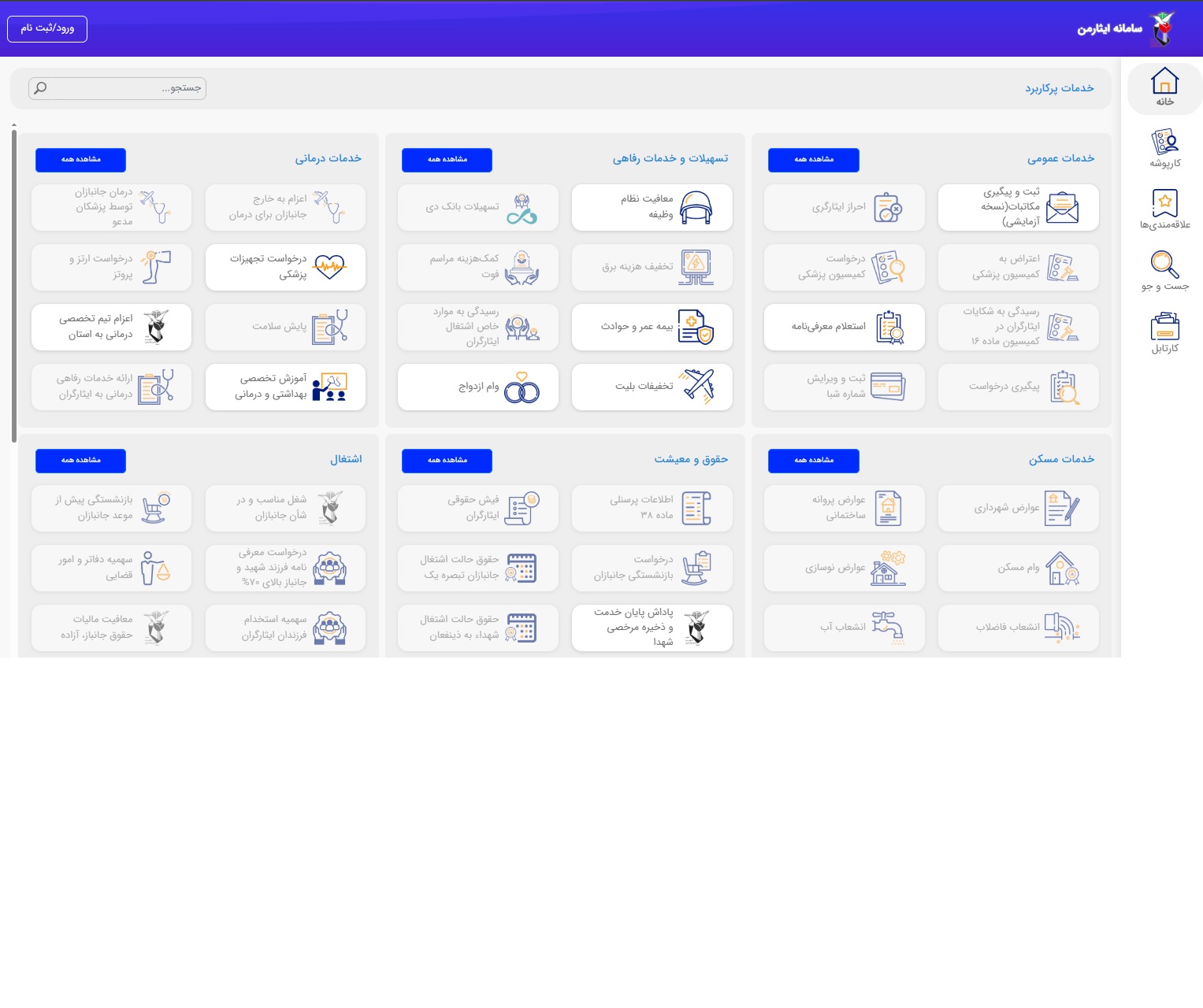
Task: Click the wedding rings icon for وام ازدواج
Action: point(522,387)
